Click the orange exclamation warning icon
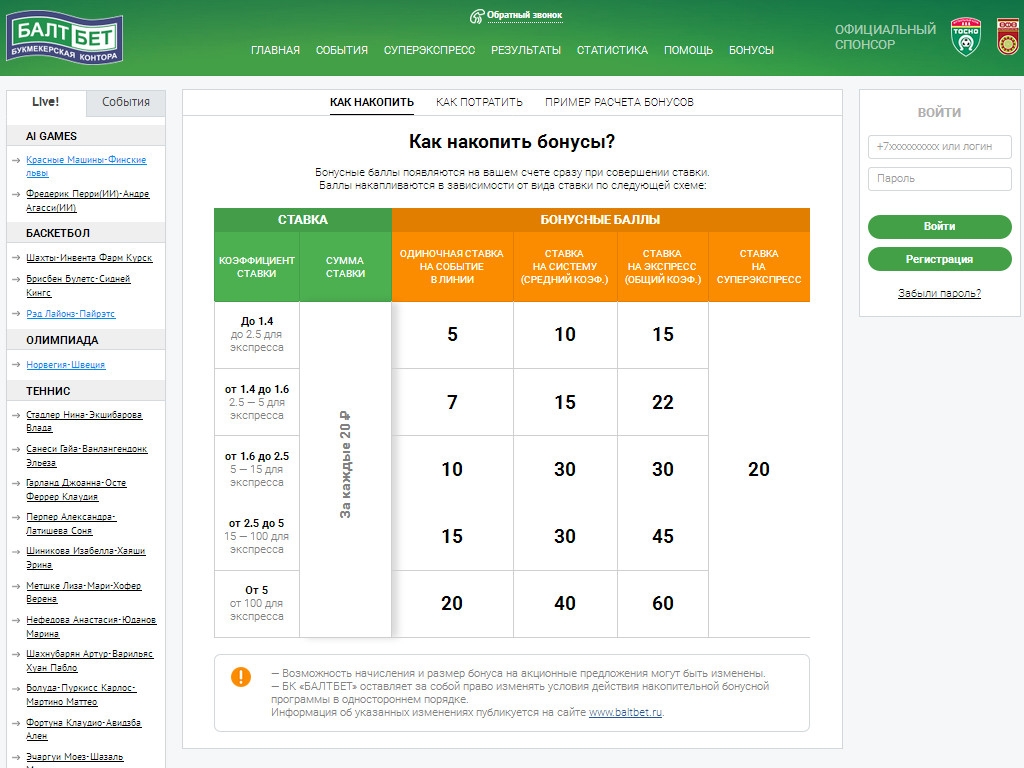1024x768 pixels. coord(241,677)
